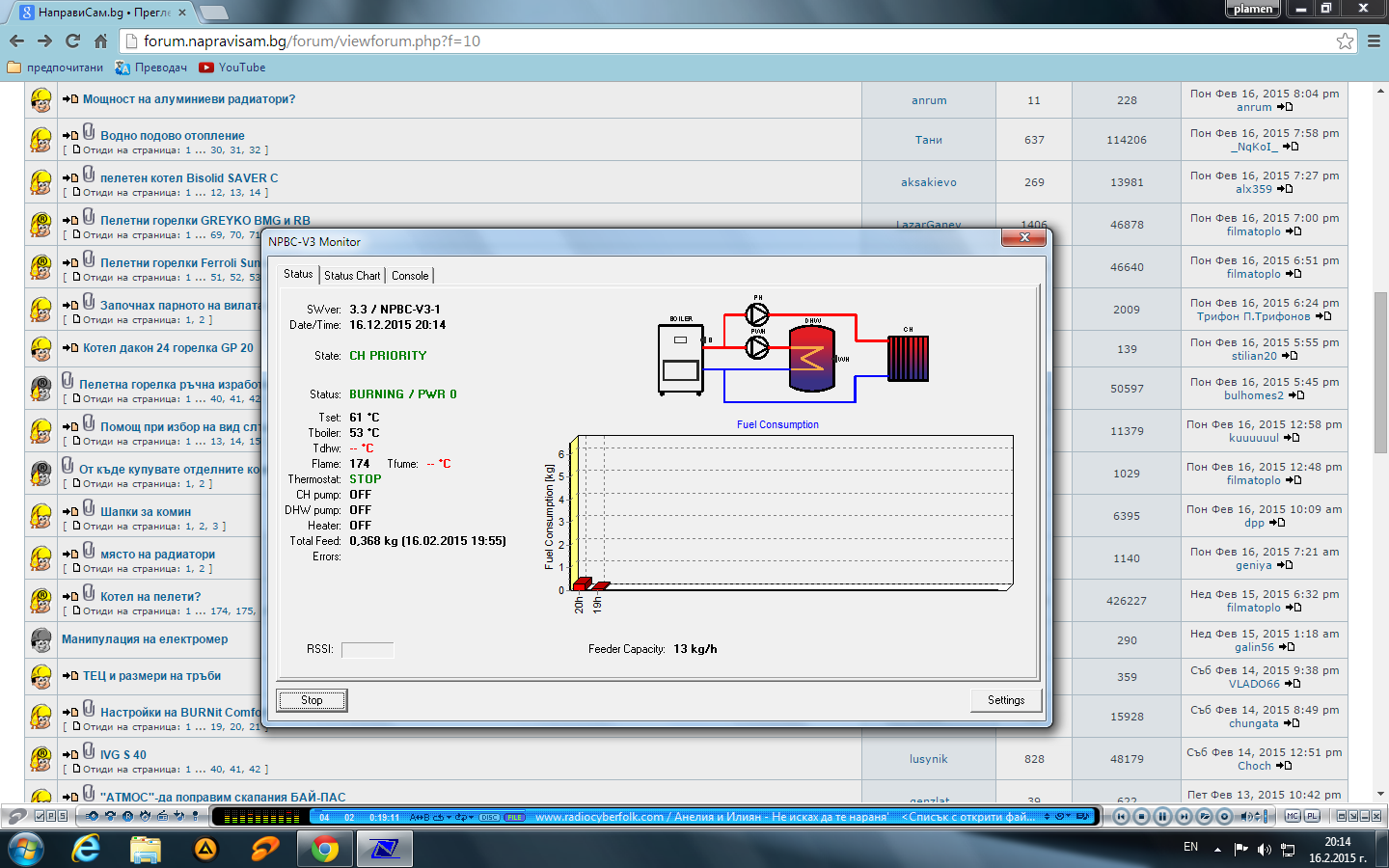Click the boiler icon in the diagram
The image size is (1389, 868).
click(x=680, y=360)
